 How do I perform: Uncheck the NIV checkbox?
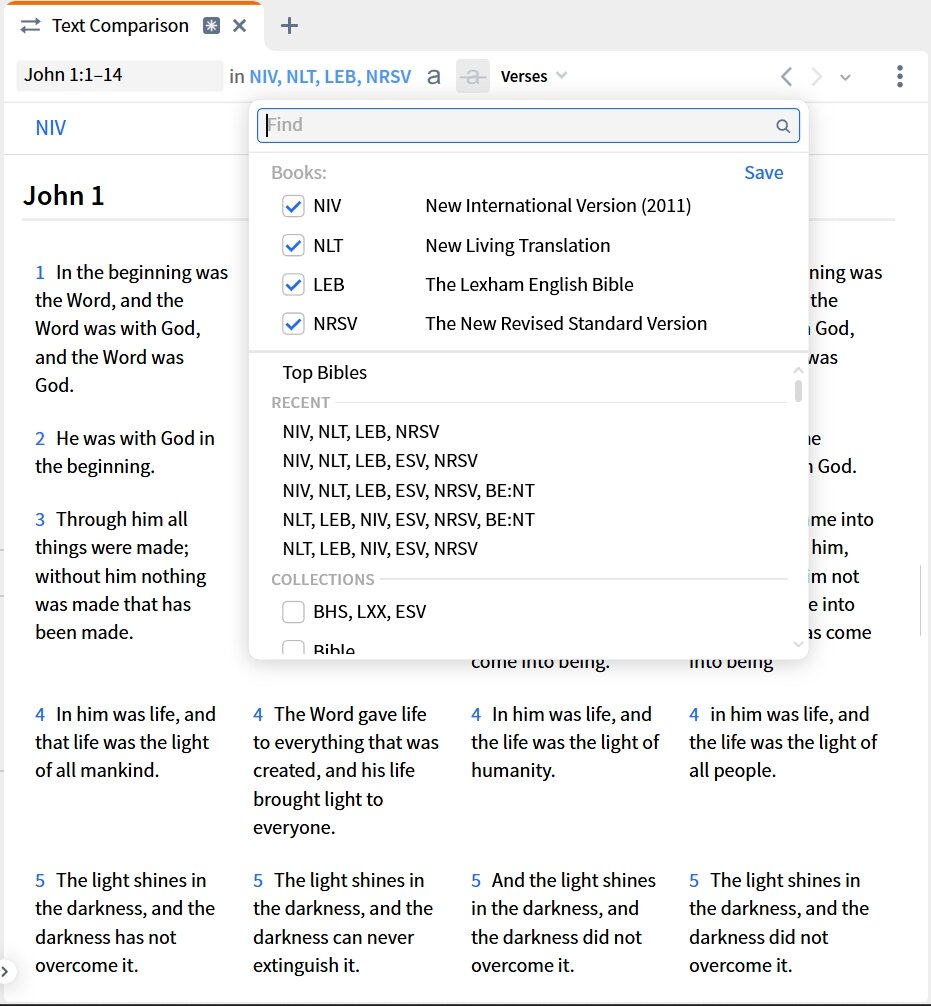coord(293,207)
